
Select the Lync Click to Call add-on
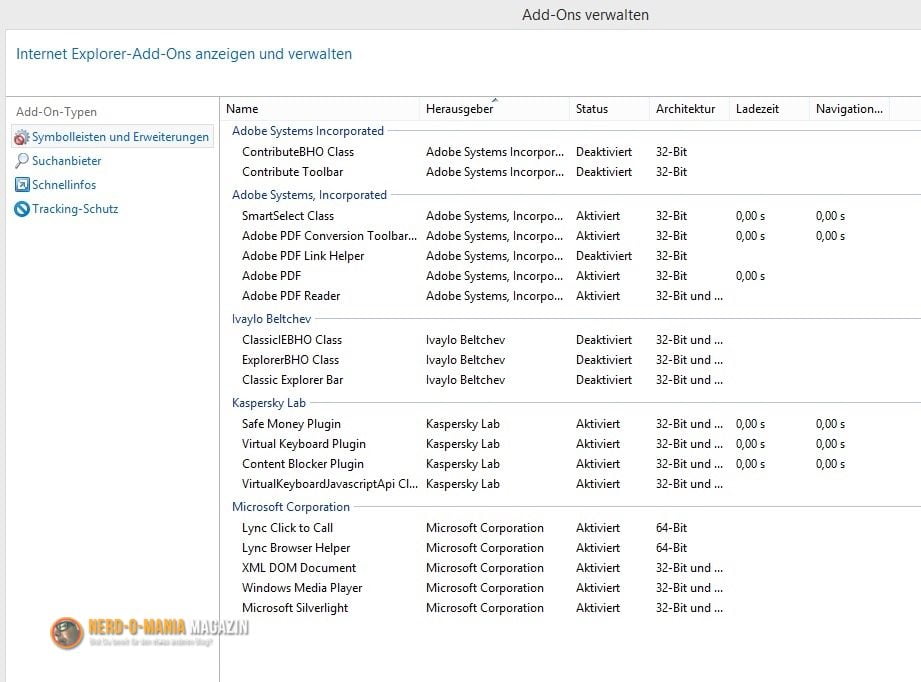coord(287,528)
